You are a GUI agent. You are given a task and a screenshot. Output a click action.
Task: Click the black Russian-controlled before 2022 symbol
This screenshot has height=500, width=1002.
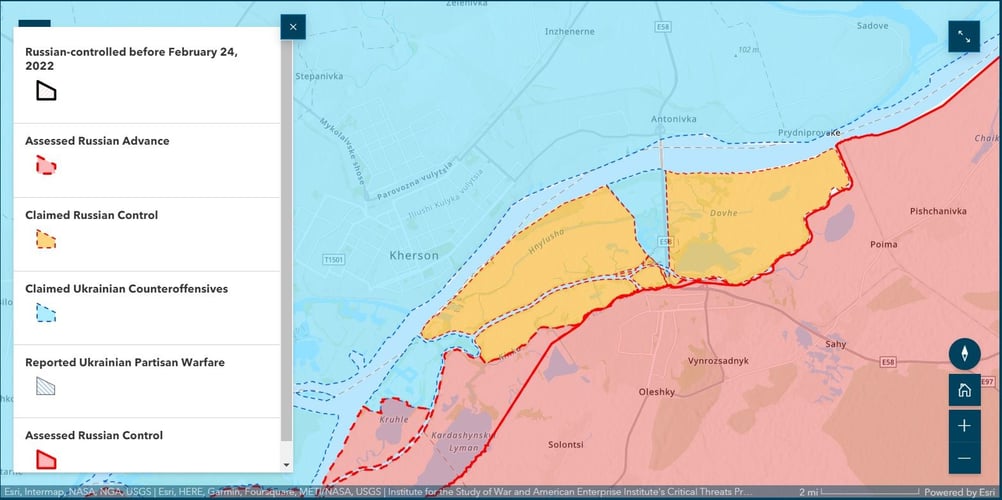tap(46, 91)
